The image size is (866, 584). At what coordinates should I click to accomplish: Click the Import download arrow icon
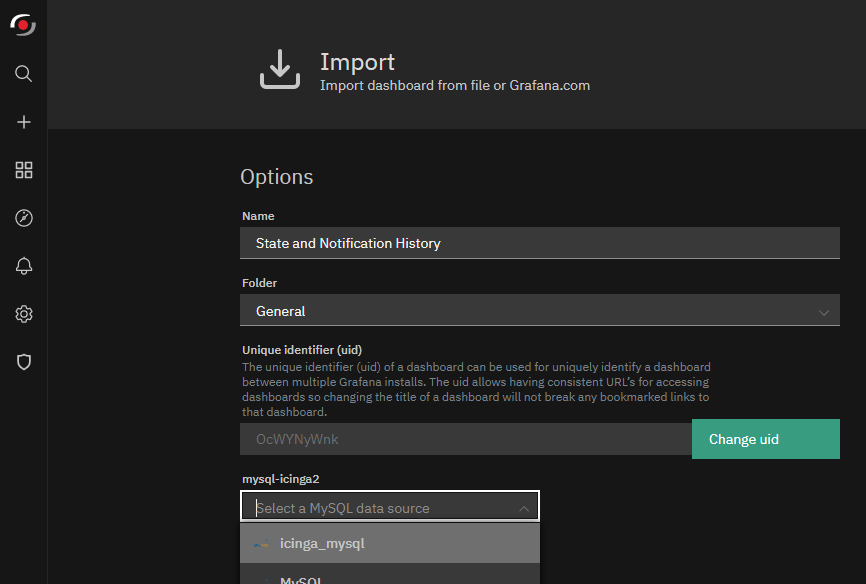280,69
